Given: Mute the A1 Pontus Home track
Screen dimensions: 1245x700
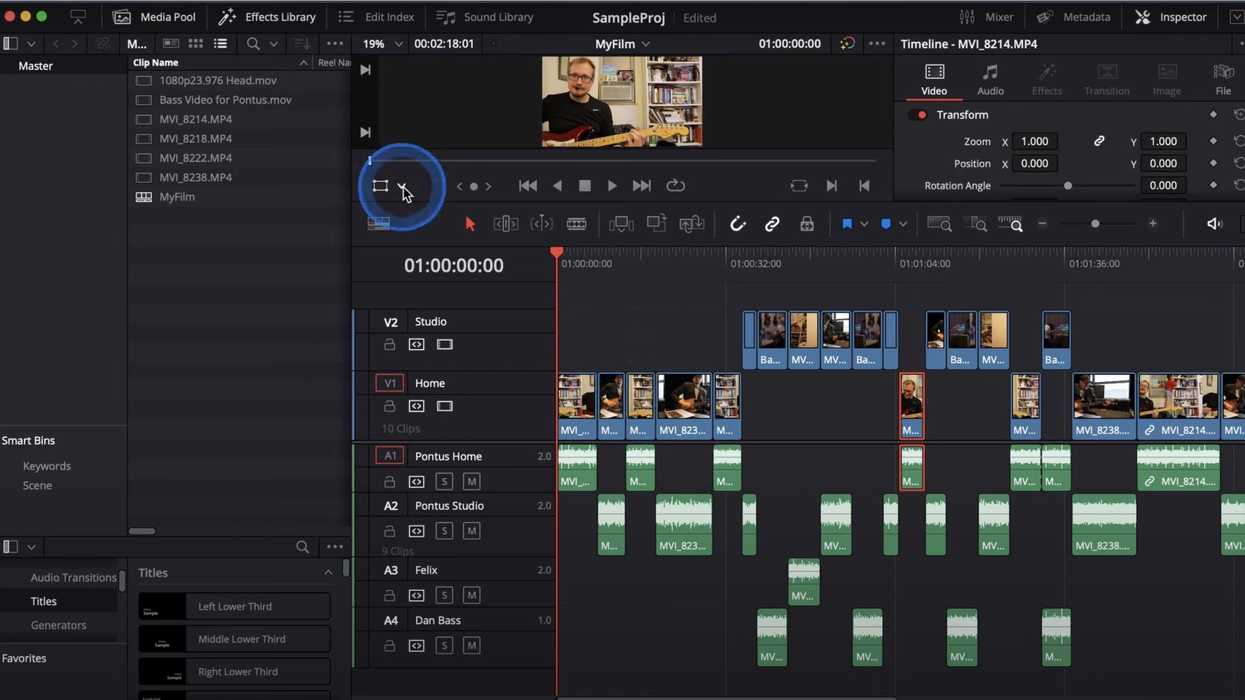Looking at the screenshot, I should pyautogui.click(x=472, y=481).
